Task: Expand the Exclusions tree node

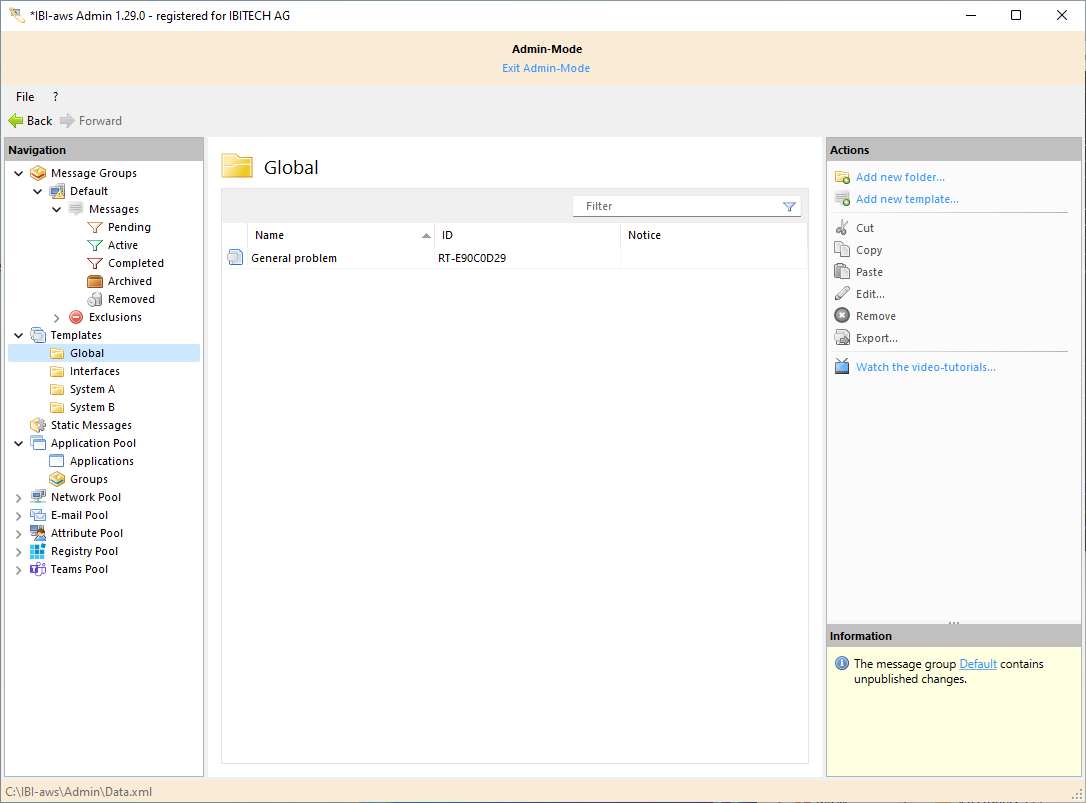Action: click(57, 317)
